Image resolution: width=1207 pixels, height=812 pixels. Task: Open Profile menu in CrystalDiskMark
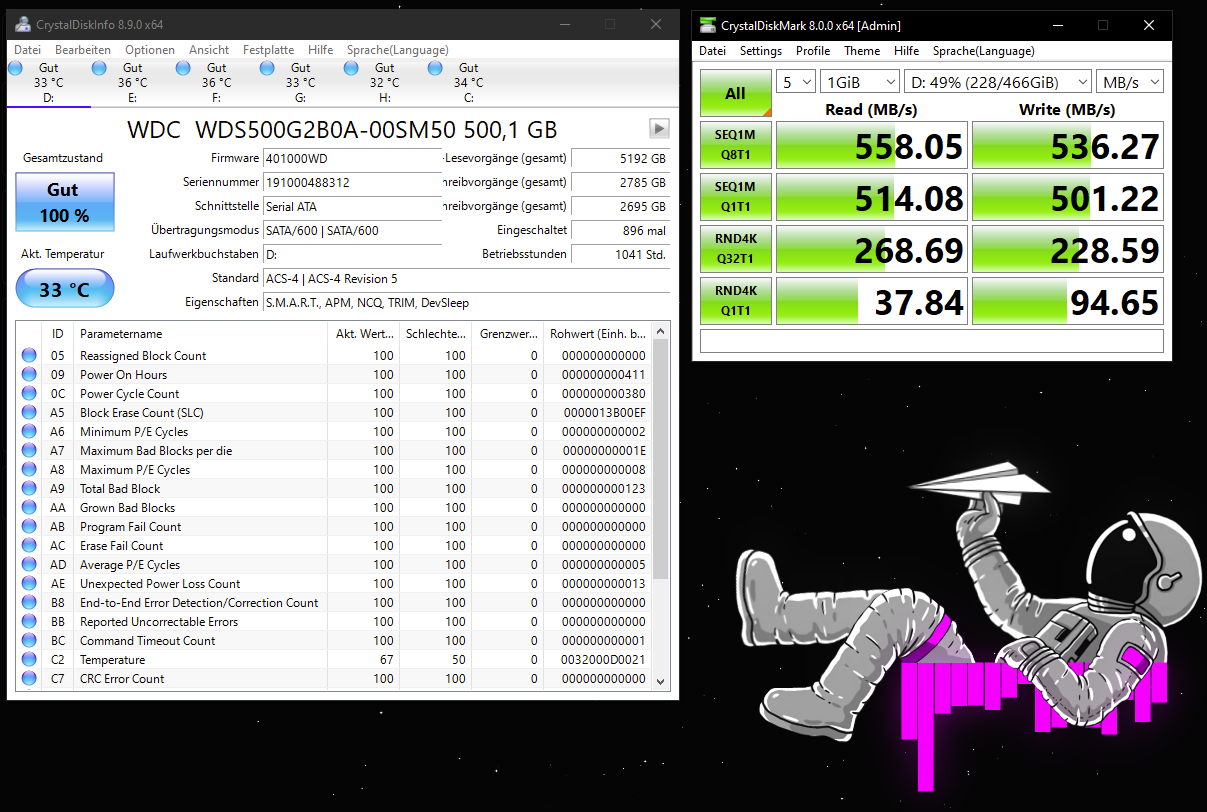tap(813, 51)
